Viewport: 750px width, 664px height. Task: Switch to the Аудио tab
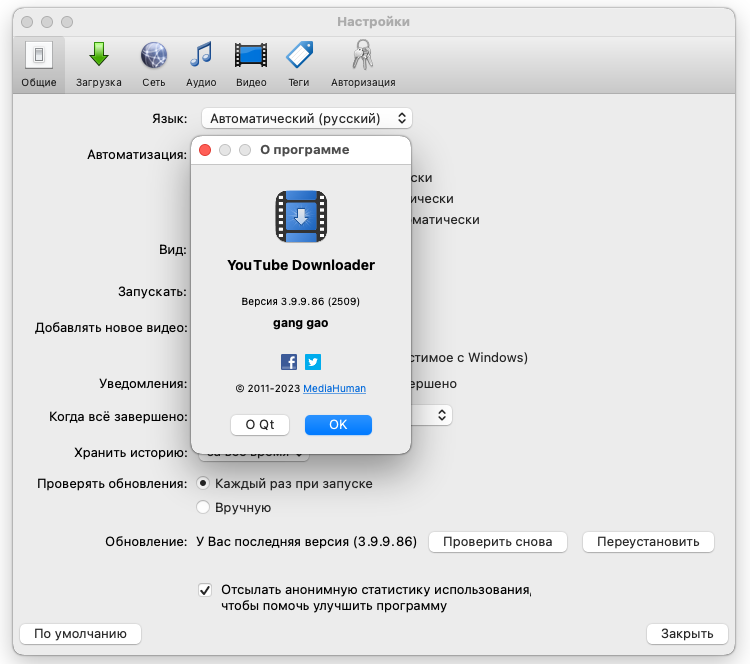click(201, 65)
